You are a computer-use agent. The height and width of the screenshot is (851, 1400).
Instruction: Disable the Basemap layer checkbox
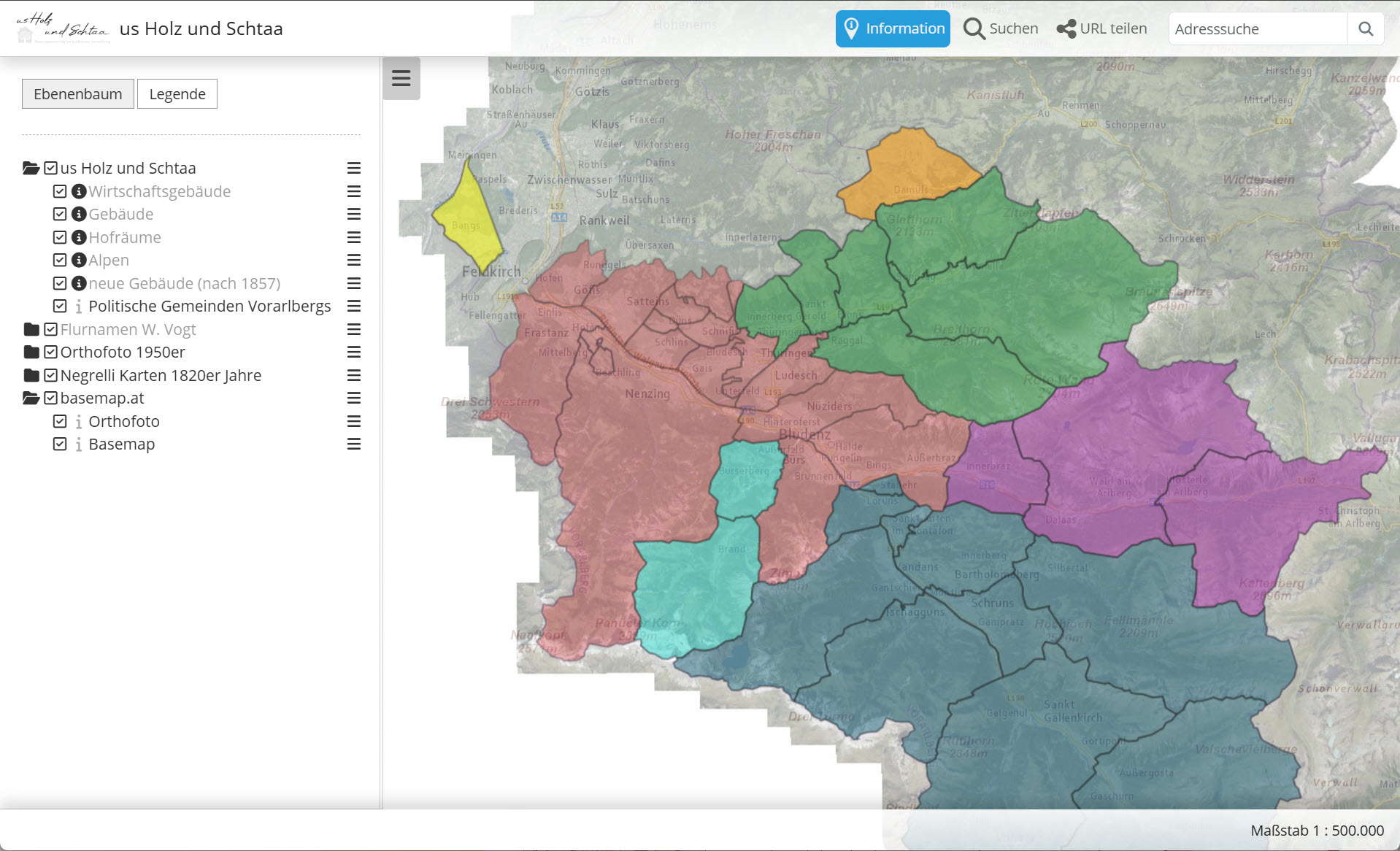pos(60,444)
